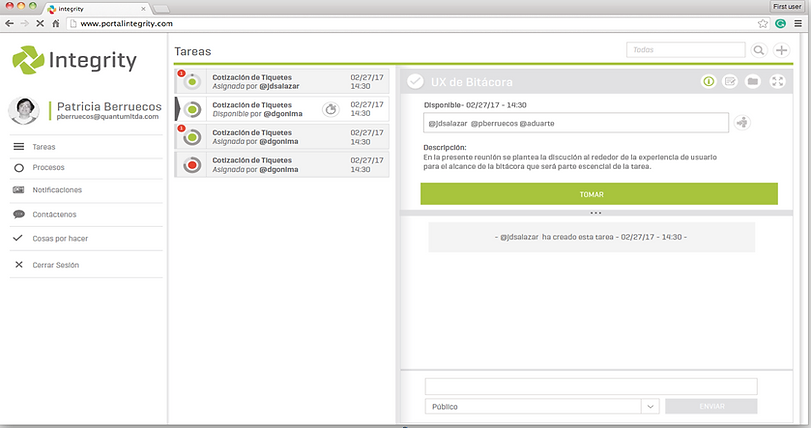Viewport: 811px width, 428px height.
Task: Click browser home icon
Action: [x=55, y=23]
